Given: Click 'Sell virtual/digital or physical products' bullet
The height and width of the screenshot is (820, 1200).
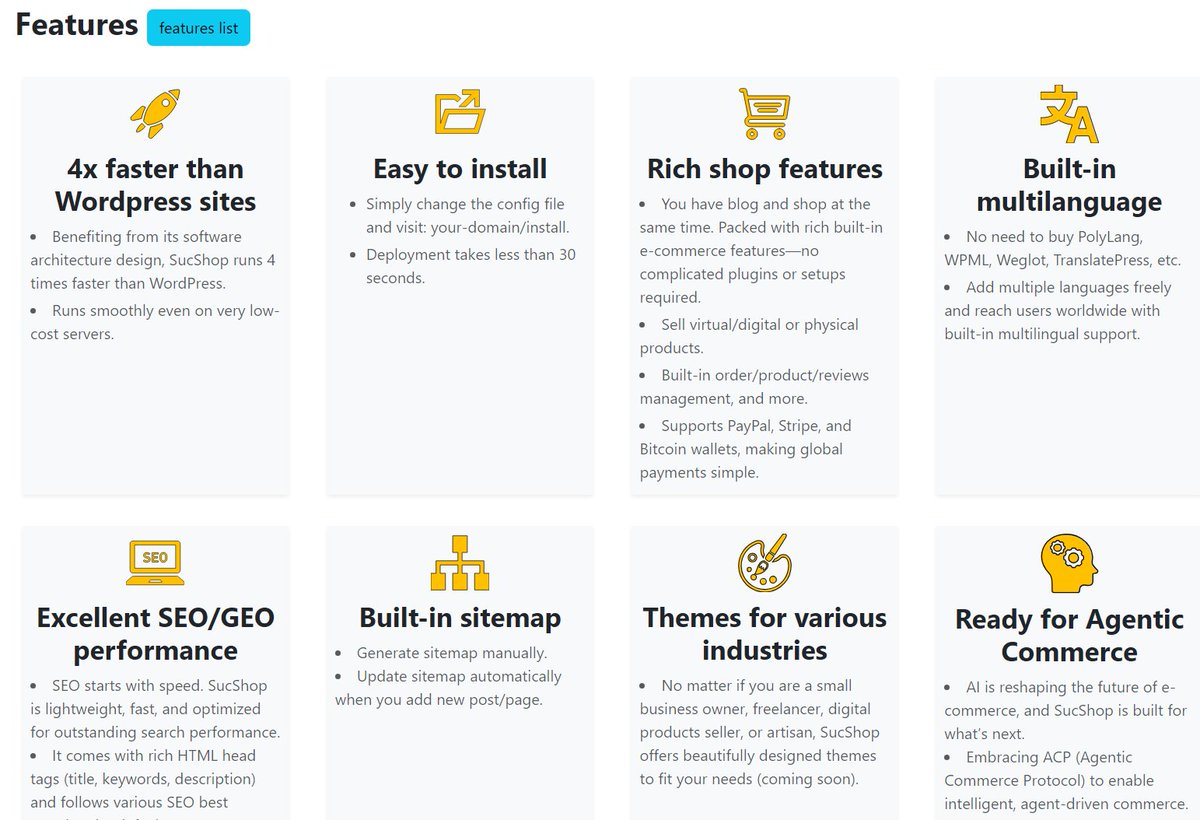Looking at the screenshot, I should 750,336.
